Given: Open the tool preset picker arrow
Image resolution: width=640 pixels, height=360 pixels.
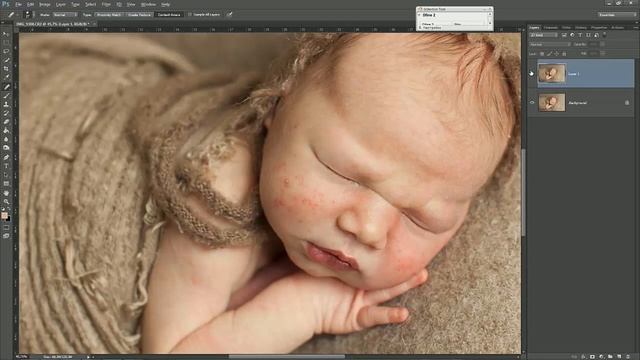Looking at the screenshot, I should [18, 15].
